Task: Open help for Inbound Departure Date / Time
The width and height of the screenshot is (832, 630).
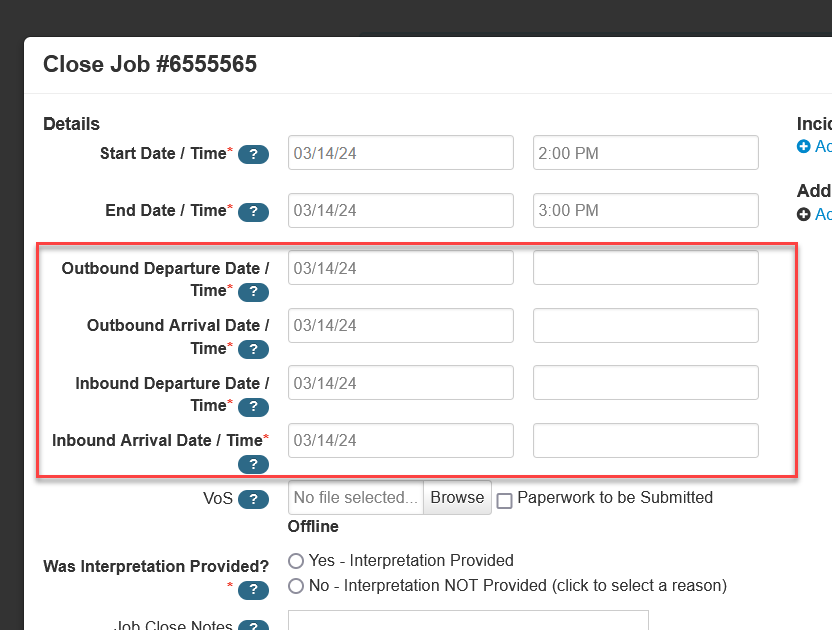Action: tap(253, 407)
